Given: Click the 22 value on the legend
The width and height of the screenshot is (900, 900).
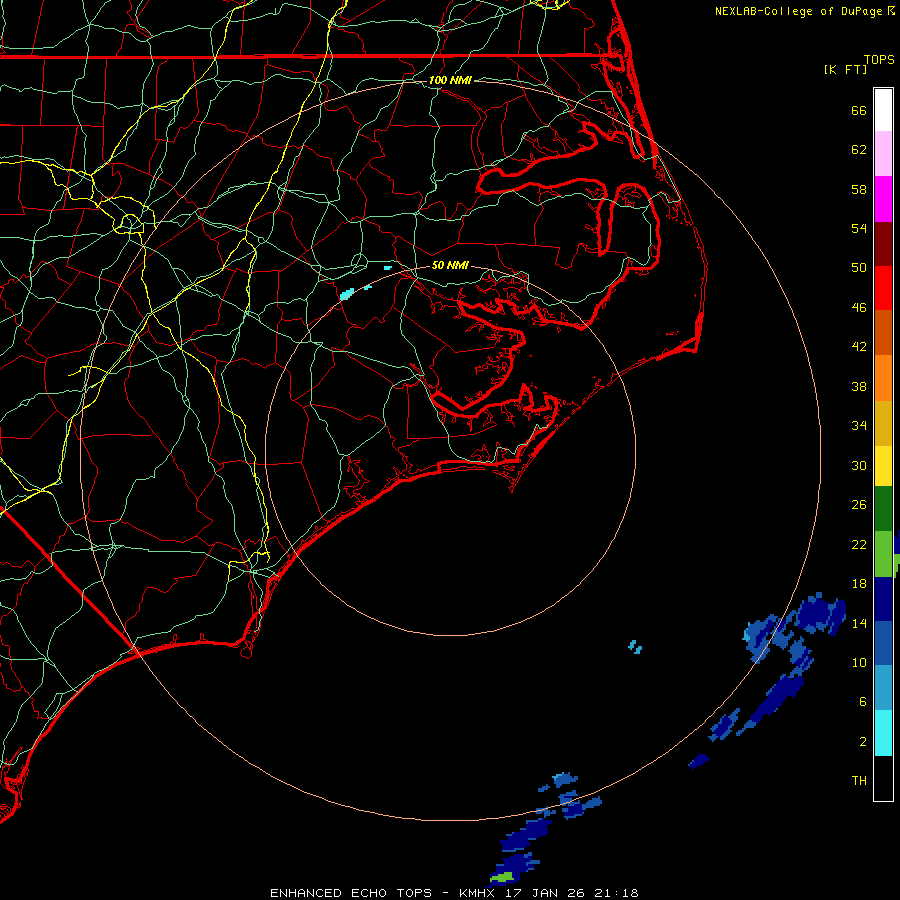Looking at the screenshot, I should (x=859, y=544).
